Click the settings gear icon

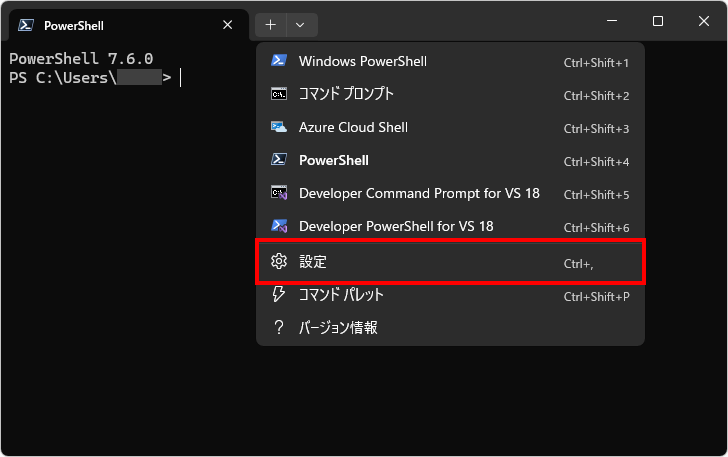point(279,261)
